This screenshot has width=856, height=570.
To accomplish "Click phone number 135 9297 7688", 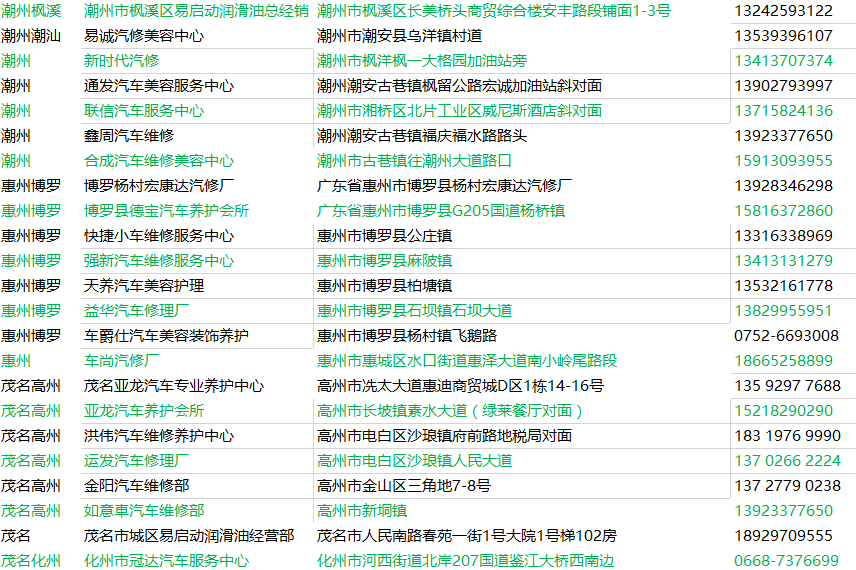I will click(x=787, y=386).
